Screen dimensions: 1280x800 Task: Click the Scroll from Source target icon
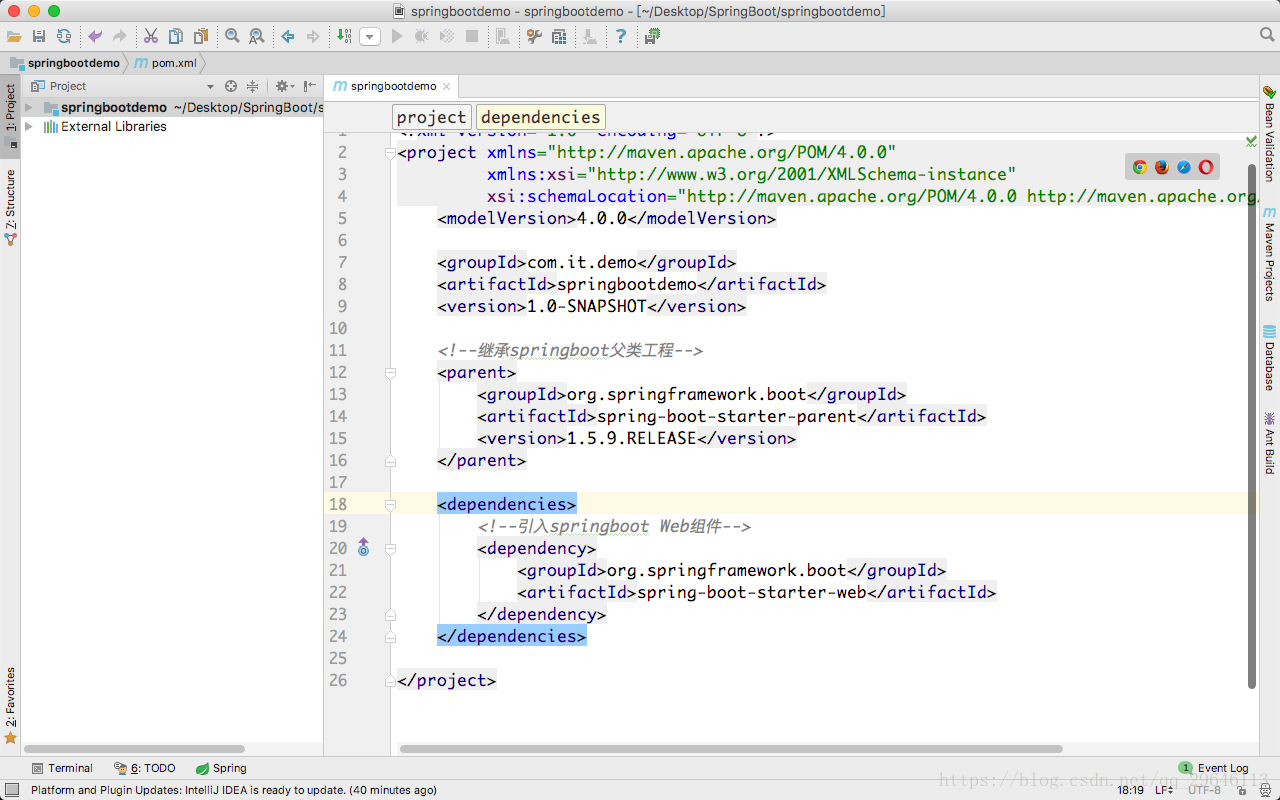click(231, 86)
